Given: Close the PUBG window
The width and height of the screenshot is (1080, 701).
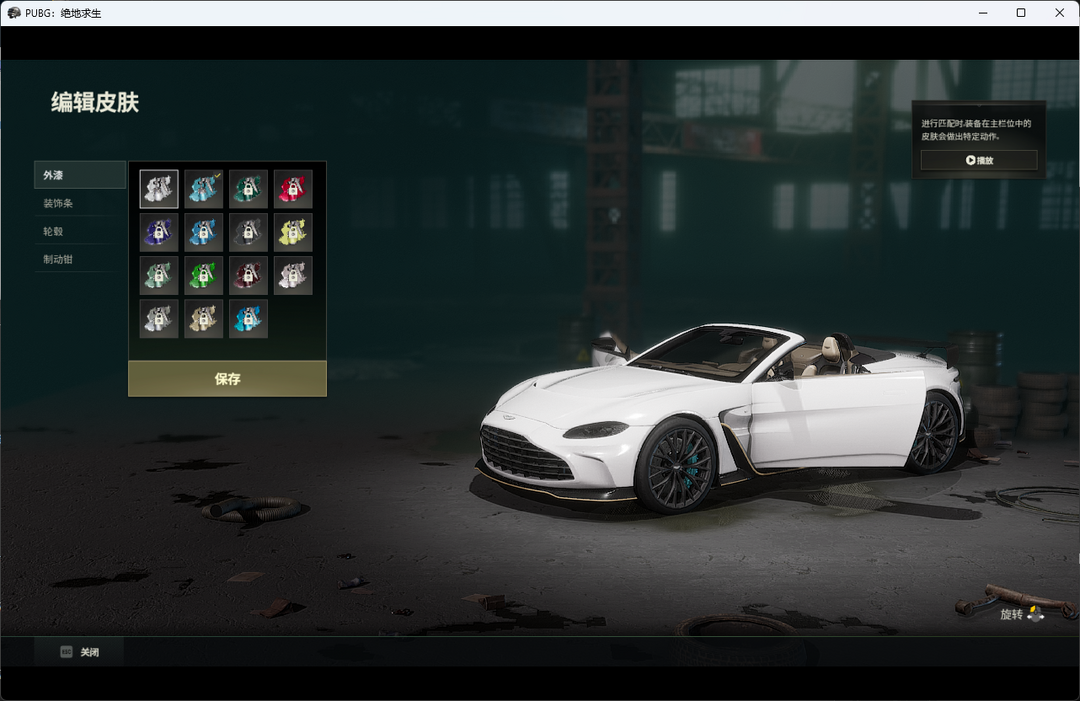Looking at the screenshot, I should (x=1059, y=13).
